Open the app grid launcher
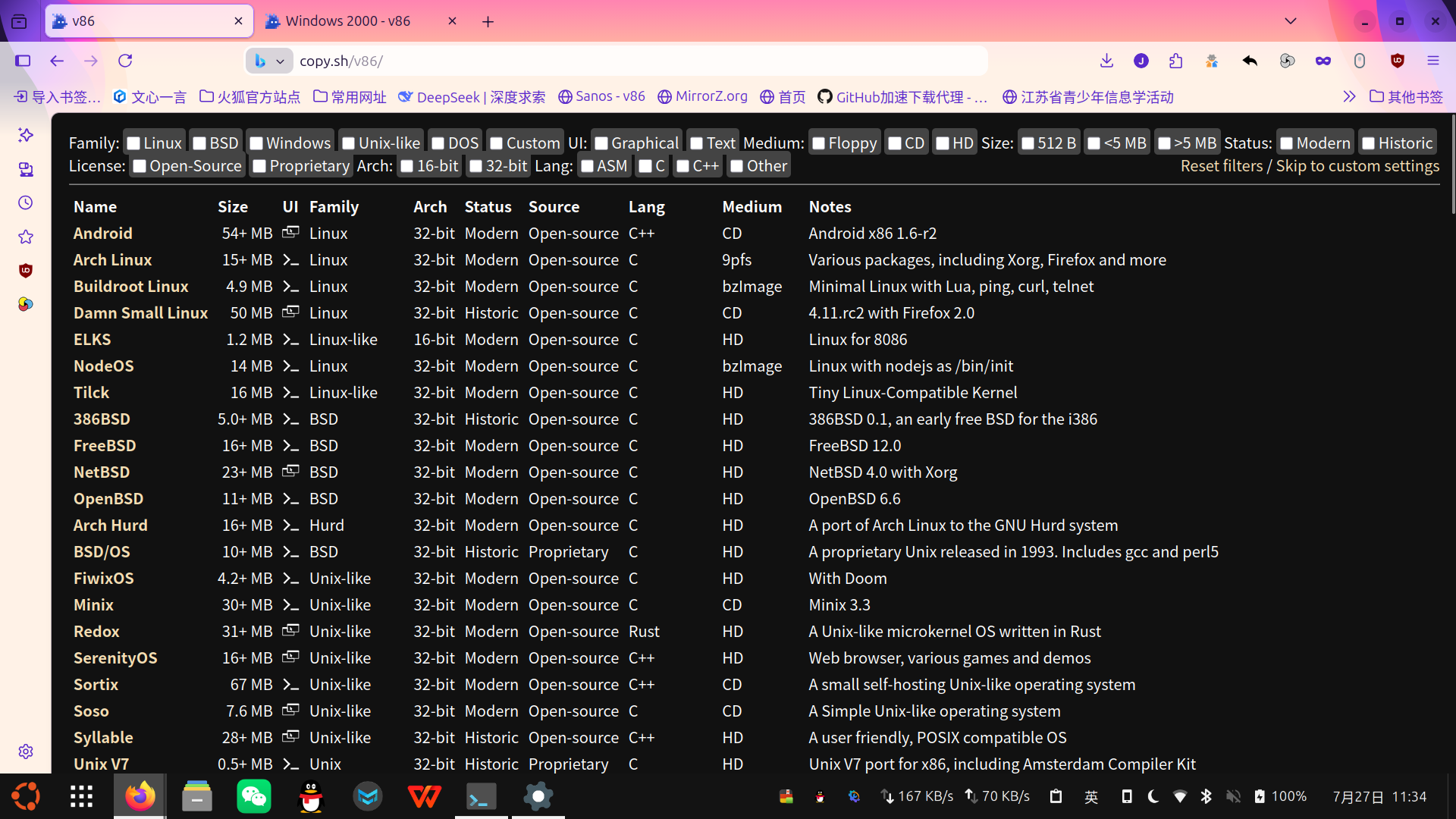The width and height of the screenshot is (1456, 819). click(81, 796)
